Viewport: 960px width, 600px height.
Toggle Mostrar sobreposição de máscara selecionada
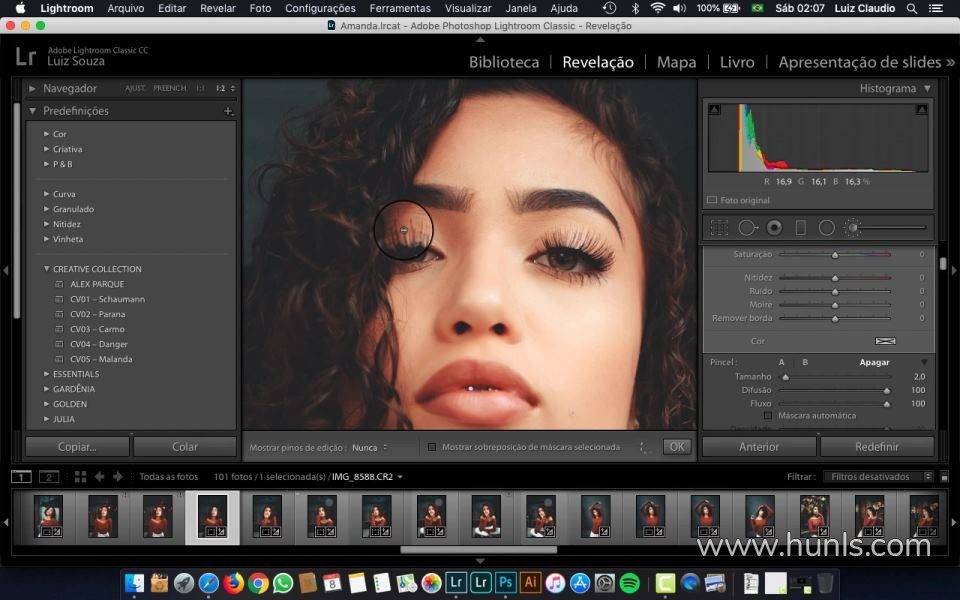(432, 447)
